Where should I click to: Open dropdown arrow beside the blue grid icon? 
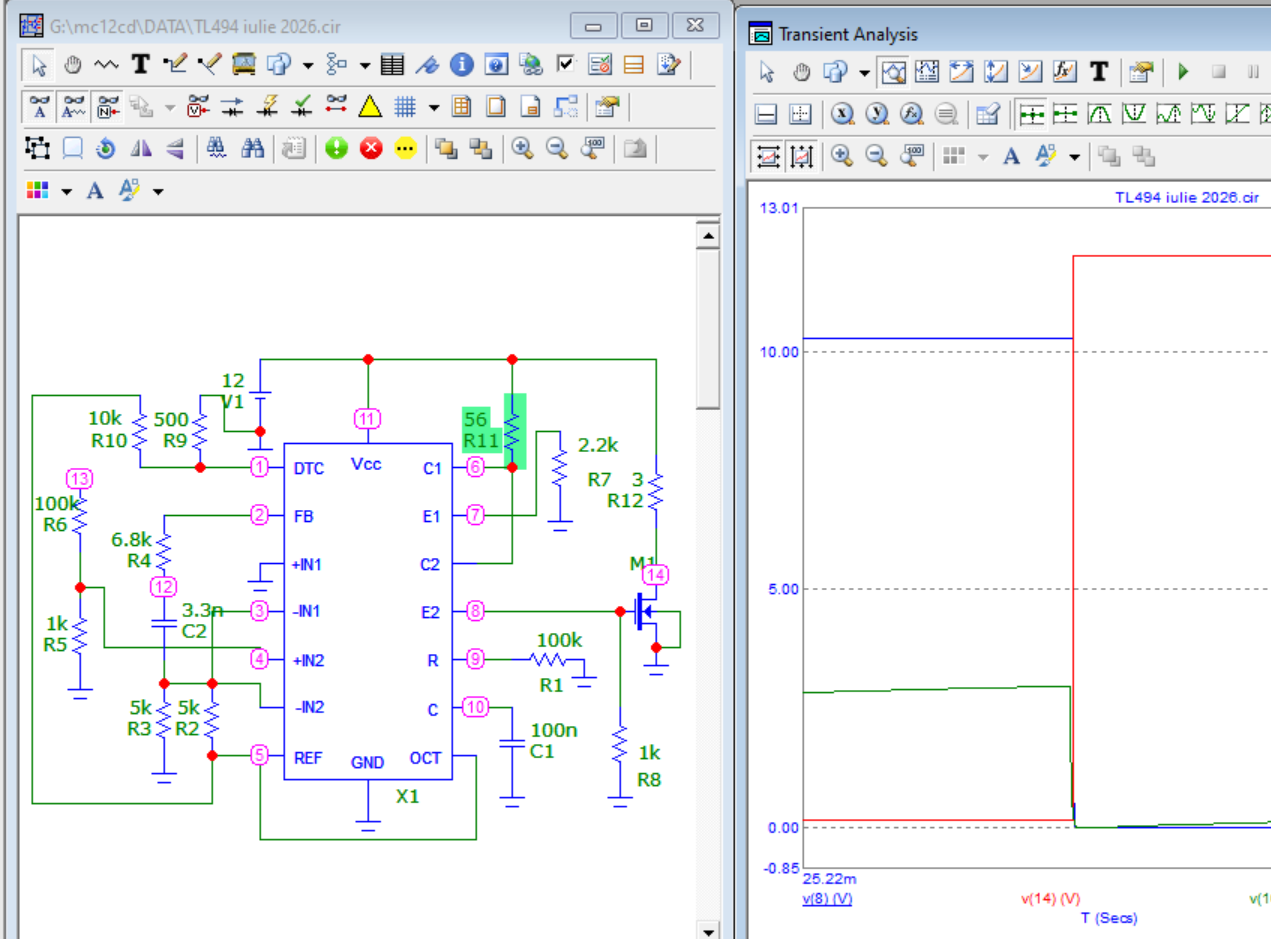pos(433,108)
